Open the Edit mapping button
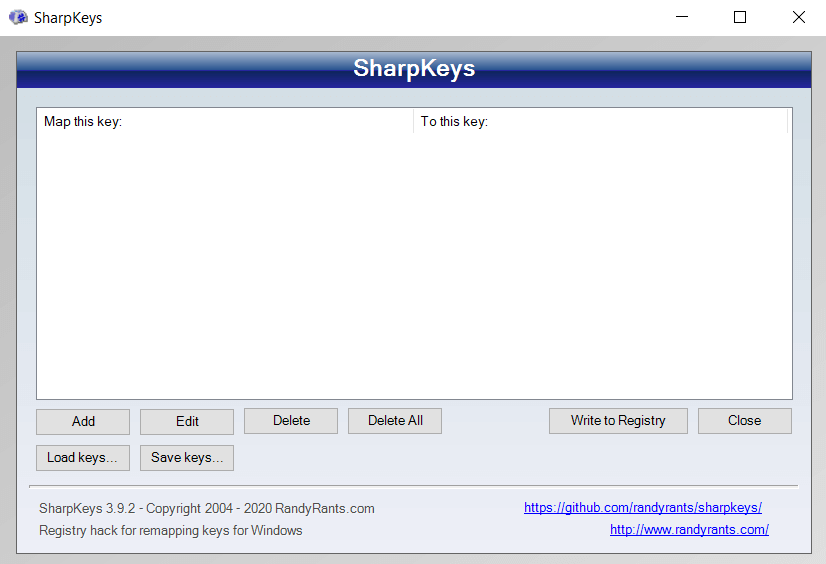 [x=187, y=421]
